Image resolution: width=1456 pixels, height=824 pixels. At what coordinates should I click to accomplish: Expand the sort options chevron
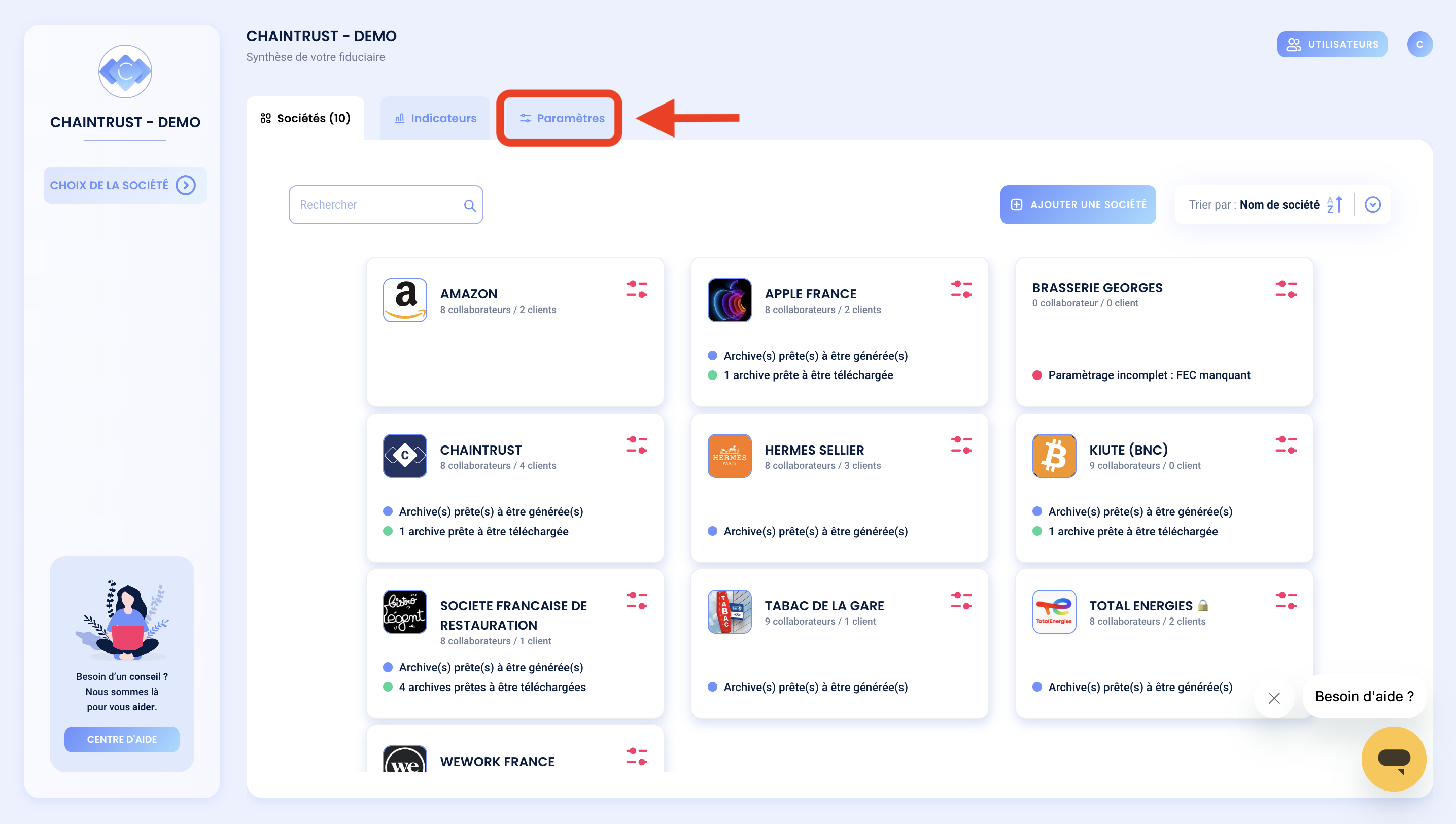click(1372, 204)
